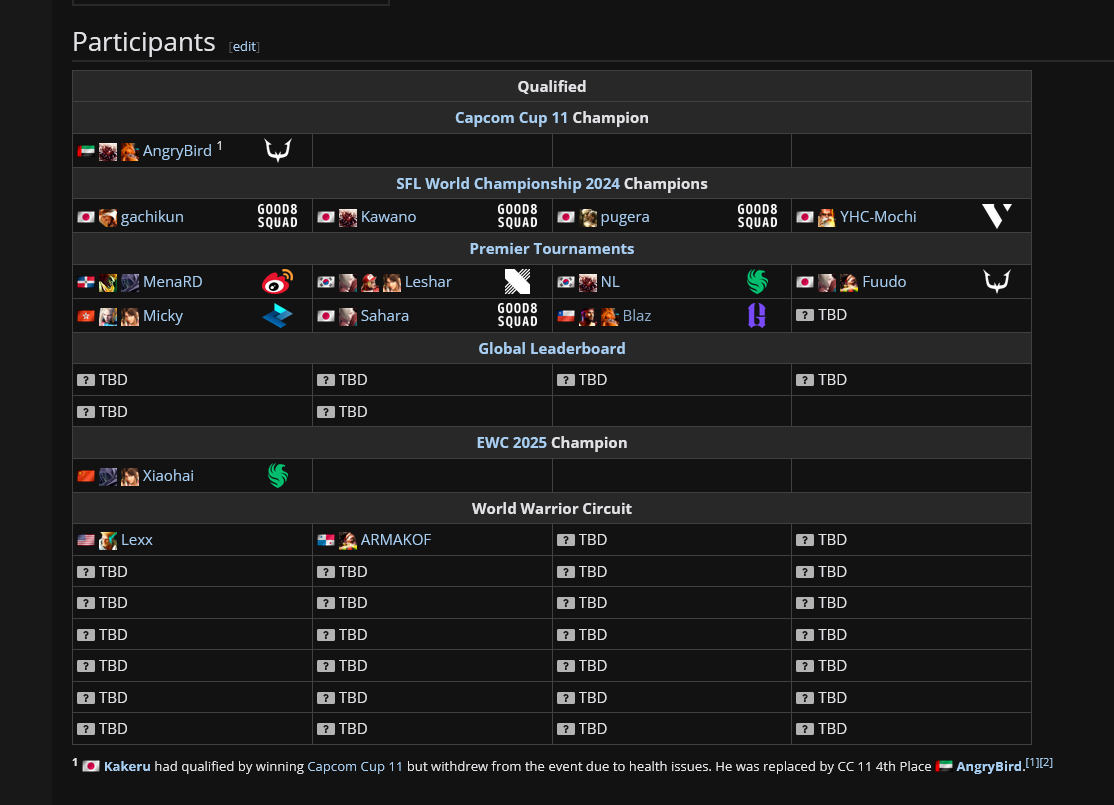This screenshot has width=1114, height=805.
Task: Click the character icon next to Sahara
Action: 347,317
